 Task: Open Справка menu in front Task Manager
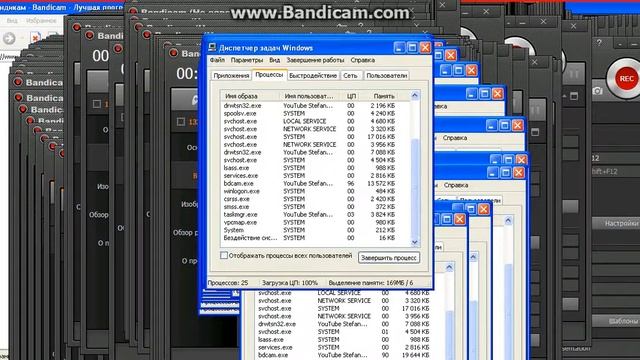[x=362, y=60]
